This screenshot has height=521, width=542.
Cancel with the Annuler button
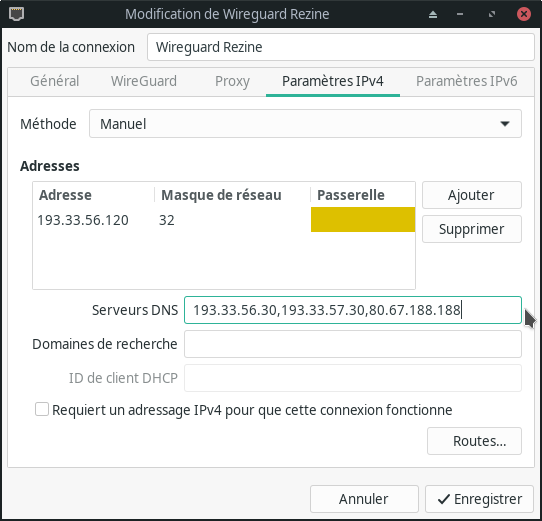tap(364, 499)
